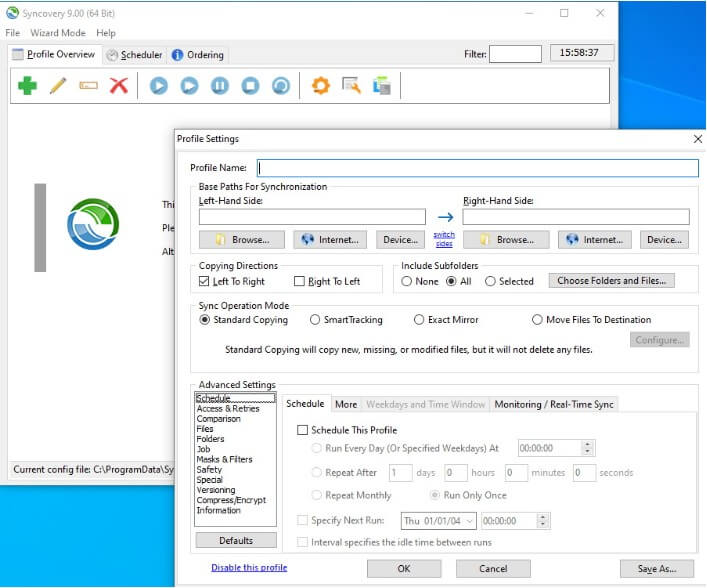Screen dimensions: 707x588
Task: Open program settings via the orange gear
Action: tap(321, 86)
